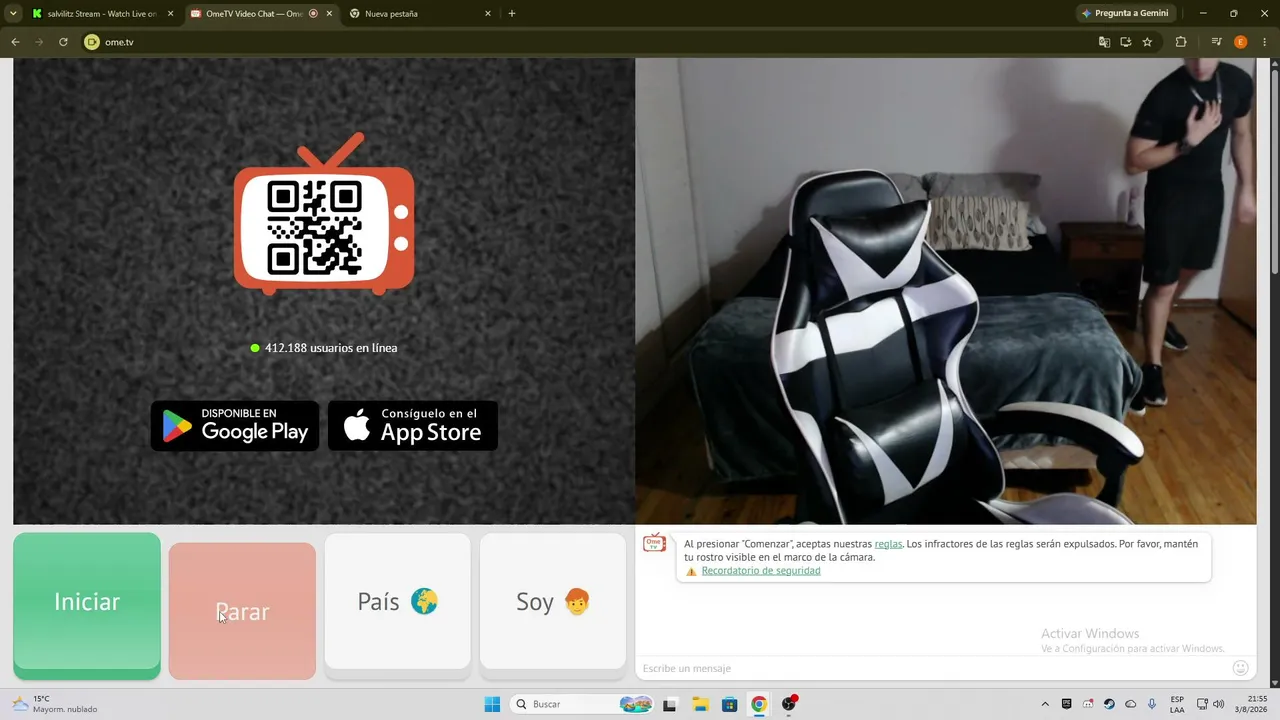This screenshot has width=1280, height=720.
Task: Click the OneDrive cloud tray icon
Action: tap(1131, 704)
